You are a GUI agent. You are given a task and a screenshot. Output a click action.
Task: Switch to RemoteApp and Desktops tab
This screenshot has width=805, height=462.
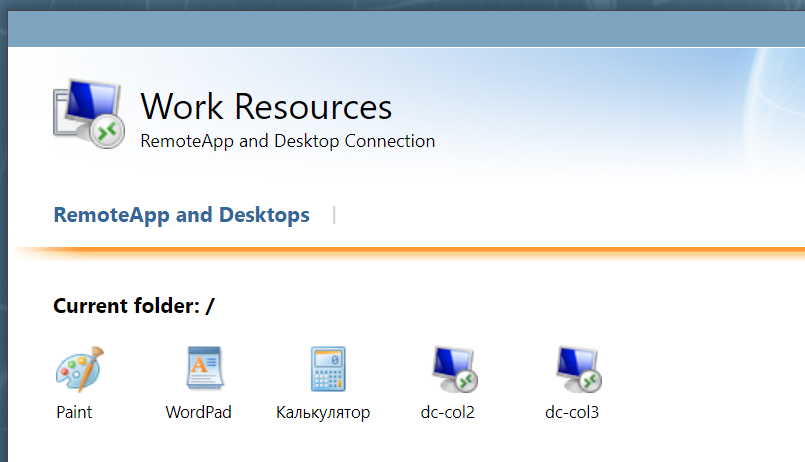tap(182, 215)
